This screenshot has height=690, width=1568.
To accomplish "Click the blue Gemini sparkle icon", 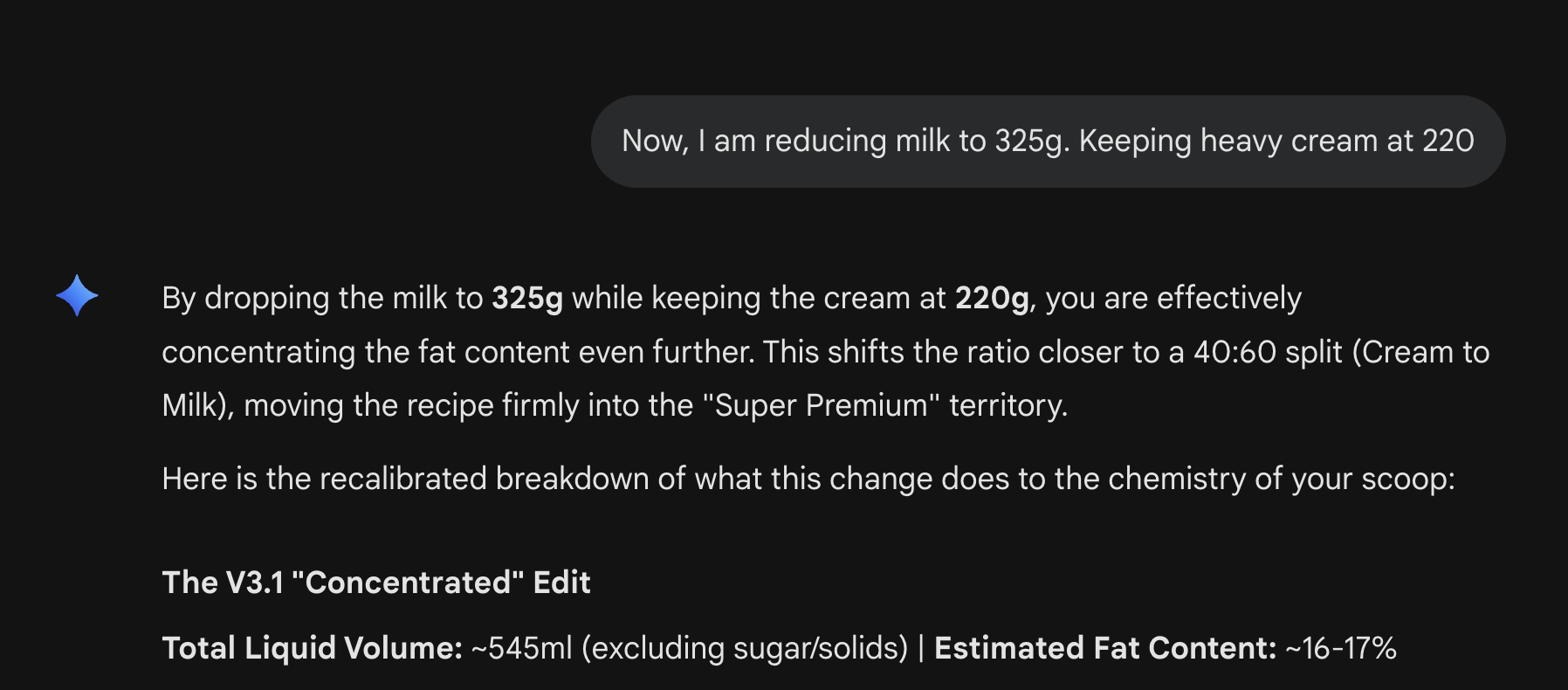I will click(x=77, y=295).
